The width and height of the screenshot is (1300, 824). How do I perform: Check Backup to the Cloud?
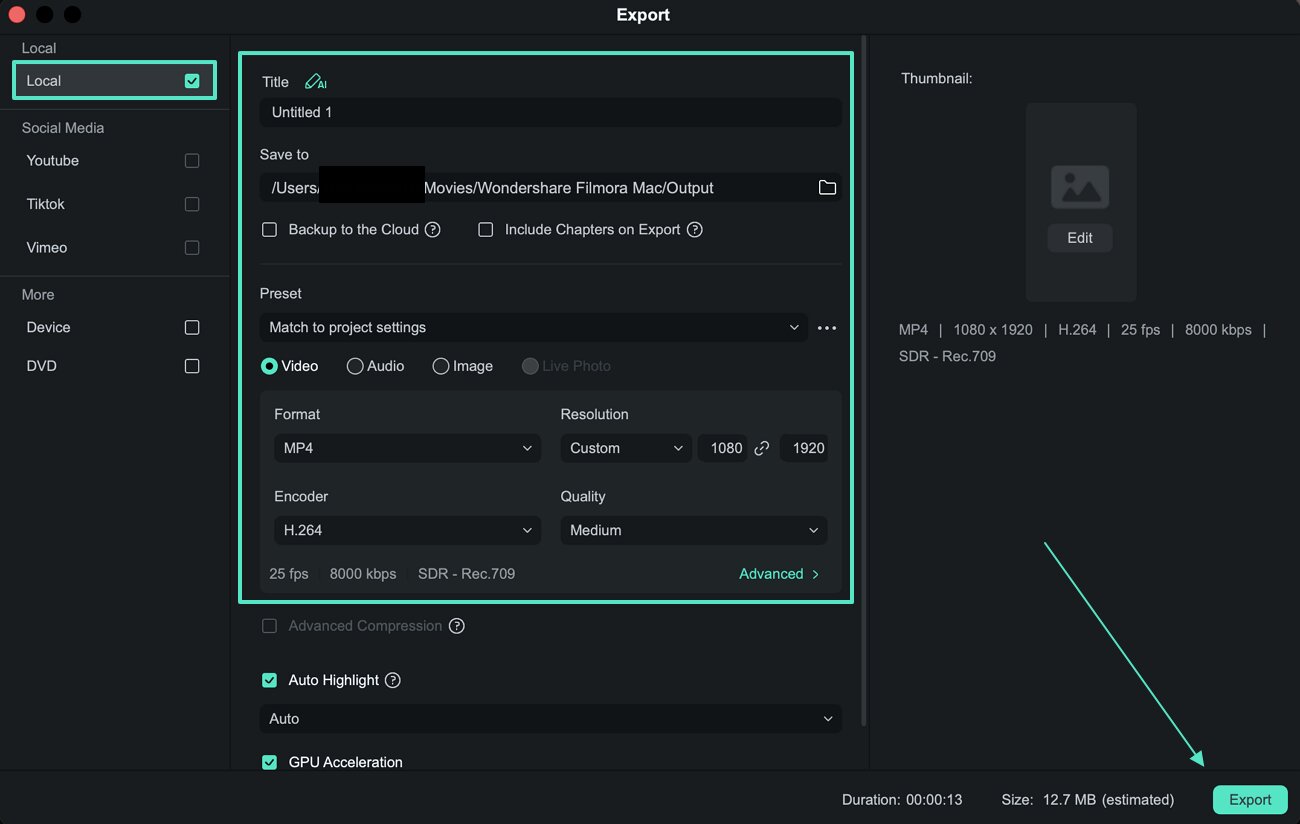coord(269,229)
